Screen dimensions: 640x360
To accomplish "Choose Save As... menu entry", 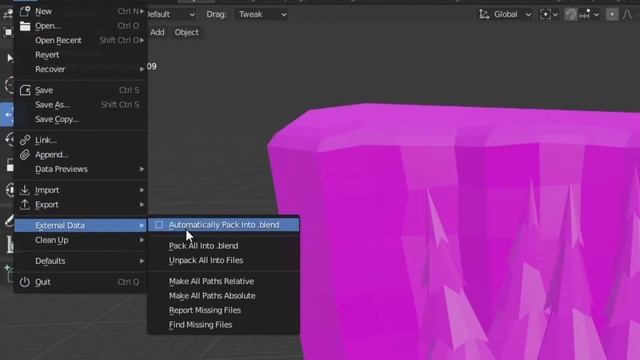I will pos(81,105).
